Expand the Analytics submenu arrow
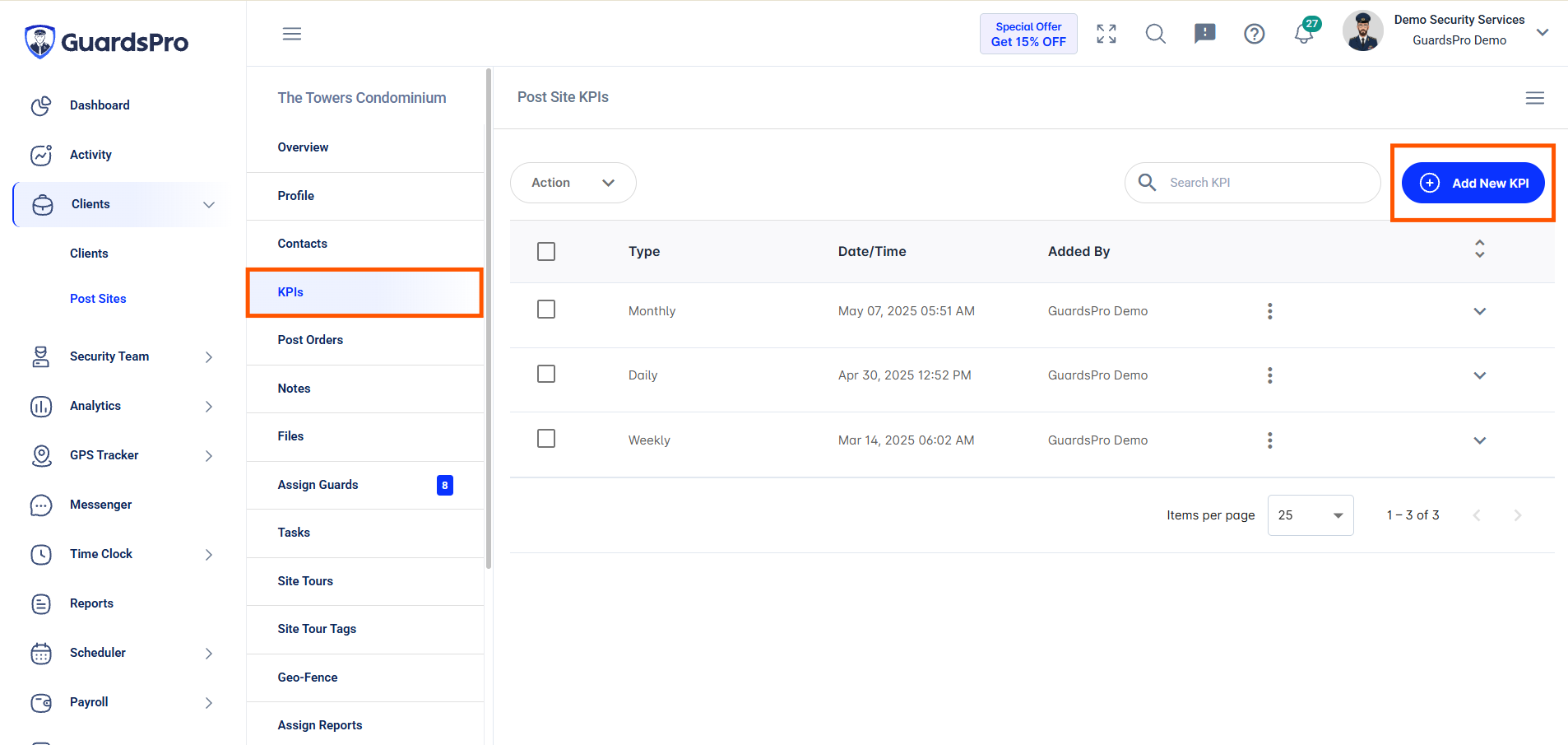Screen dimensions: 1568x745 [x=209, y=406]
